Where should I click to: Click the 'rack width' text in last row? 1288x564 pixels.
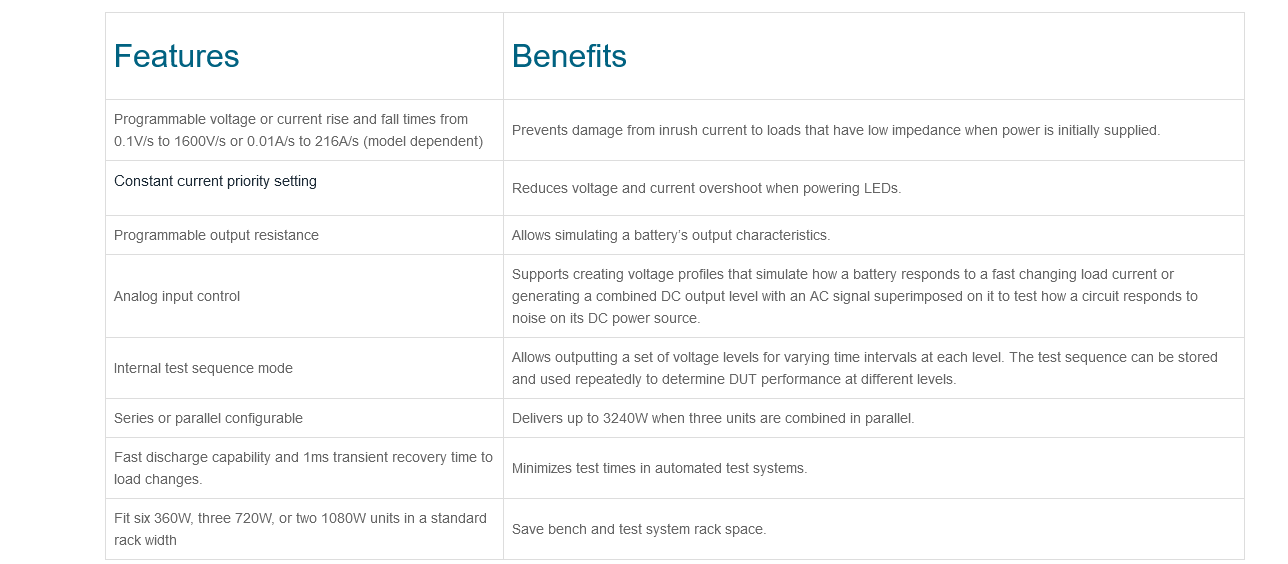click(x=145, y=540)
